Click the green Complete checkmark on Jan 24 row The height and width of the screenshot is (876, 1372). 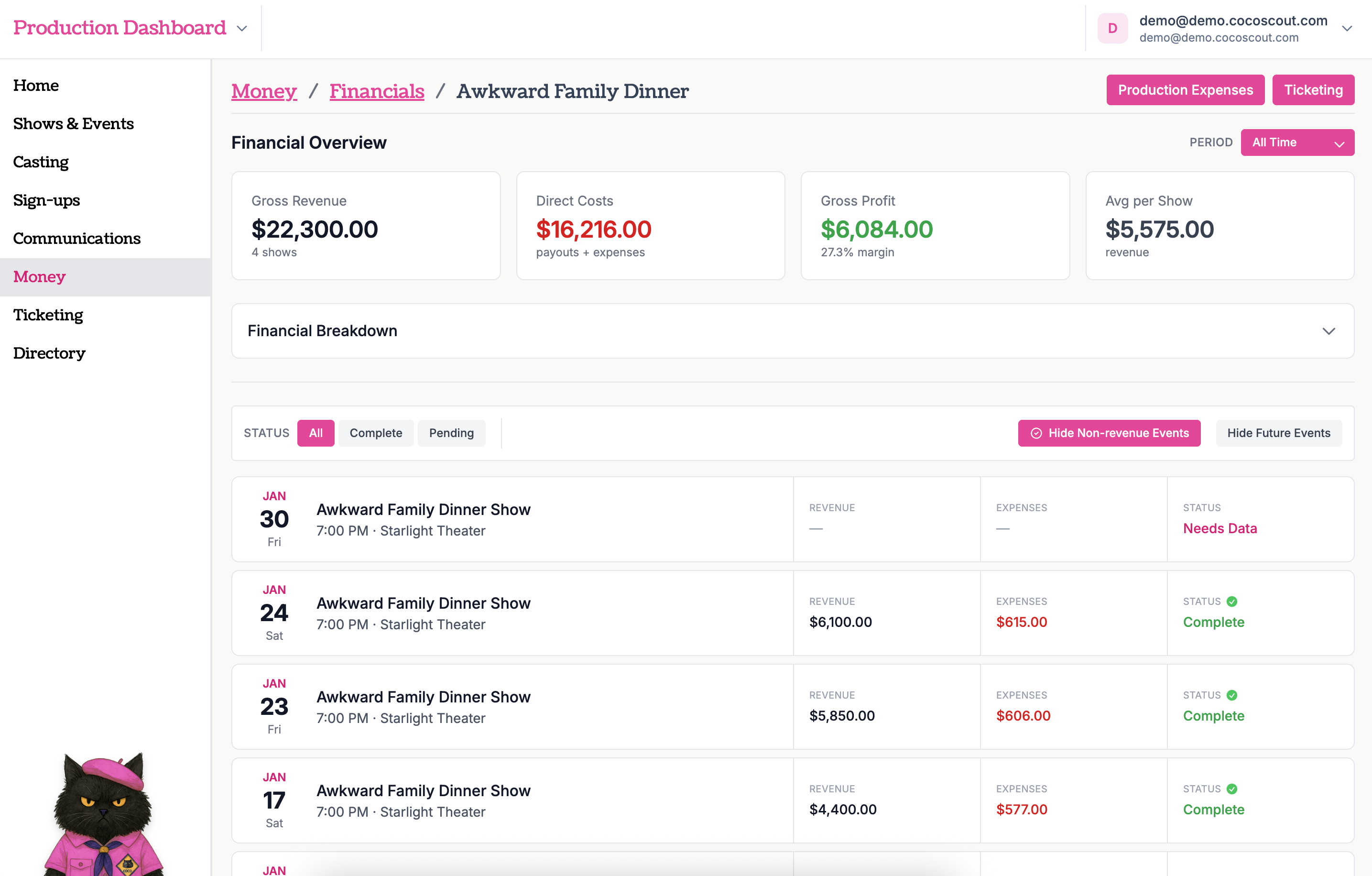[x=1232, y=601]
